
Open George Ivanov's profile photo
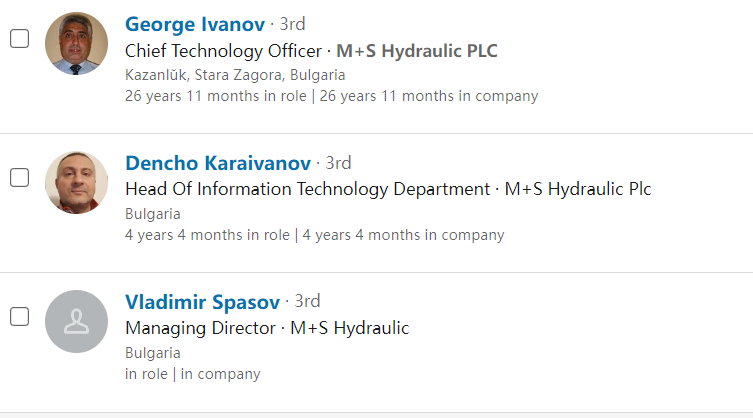pos(76,43)
